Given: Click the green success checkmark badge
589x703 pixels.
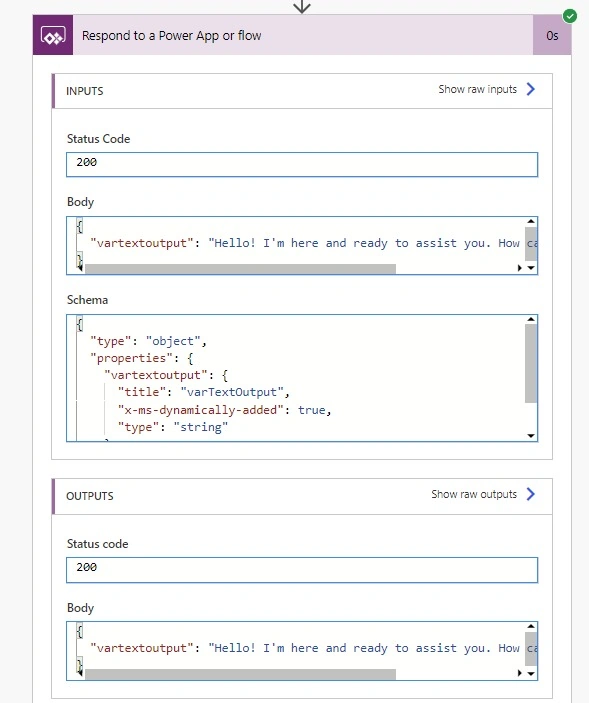Looking at the screenshot, I should pyautogui.click(x=570, y=16).
